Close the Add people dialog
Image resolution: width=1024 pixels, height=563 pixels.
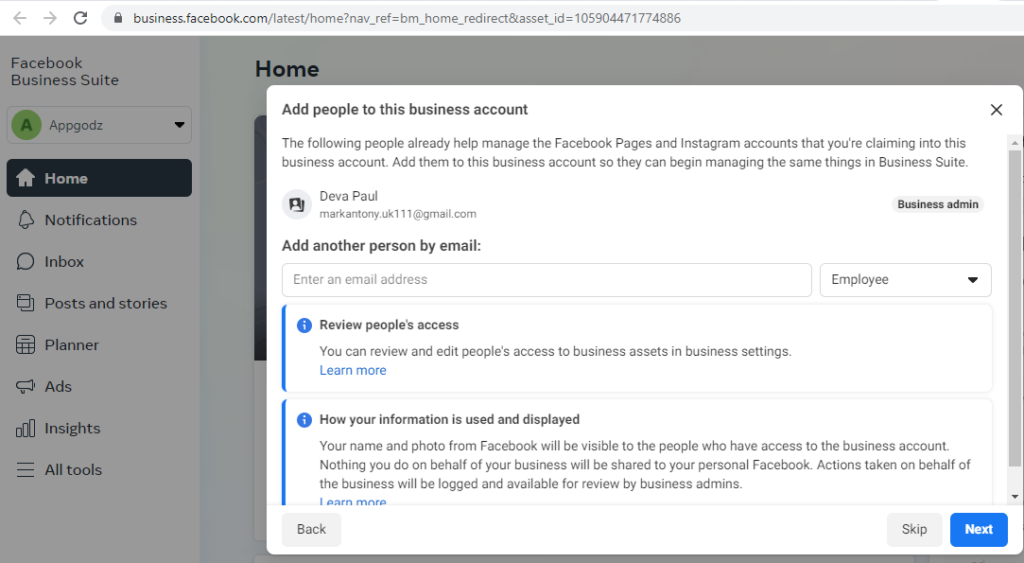pyautogui.click(x=996, y=110)
